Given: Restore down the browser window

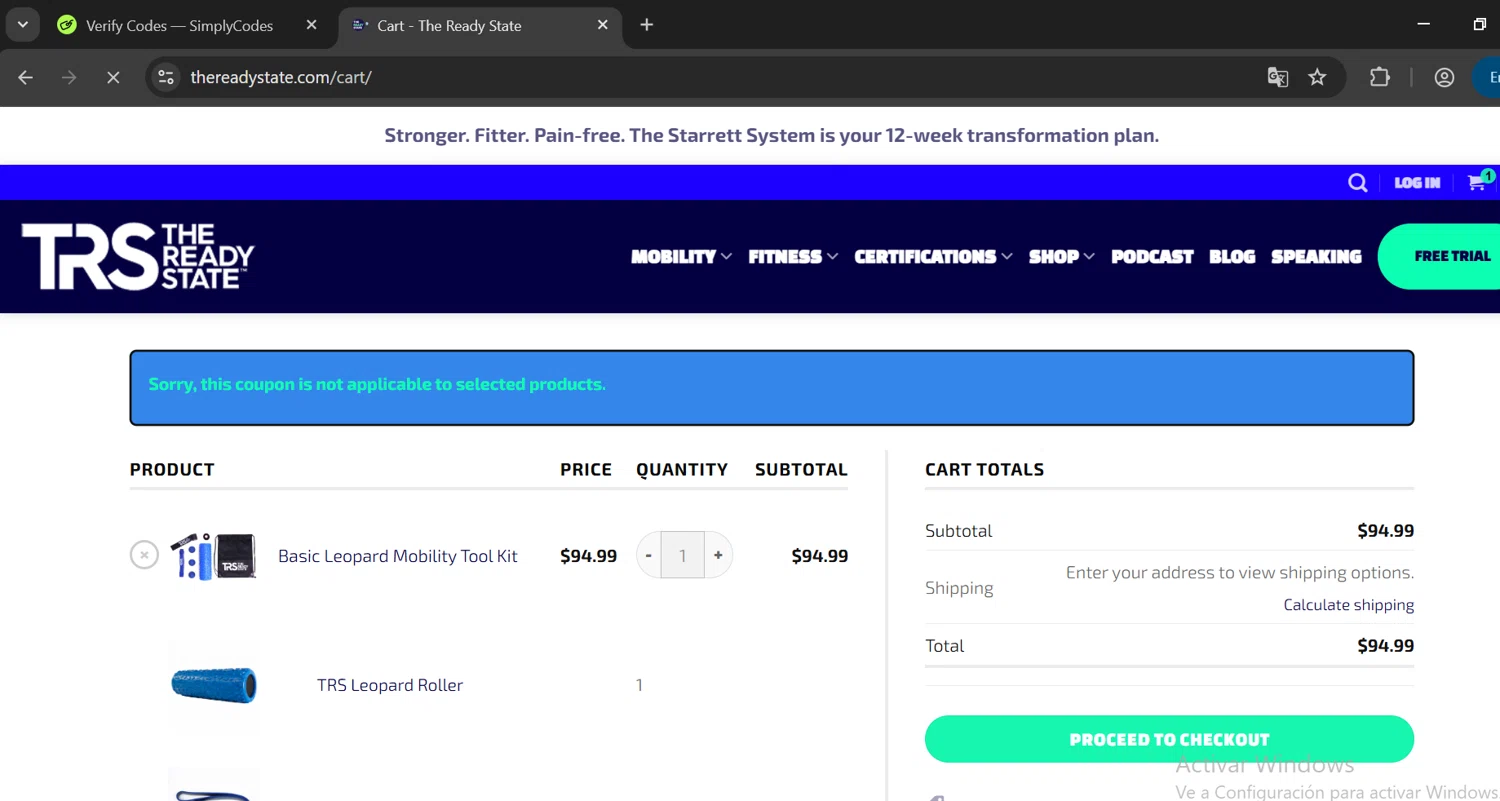Looking at the screenshot, I should pyautogui.click(x=1479, y=24).
